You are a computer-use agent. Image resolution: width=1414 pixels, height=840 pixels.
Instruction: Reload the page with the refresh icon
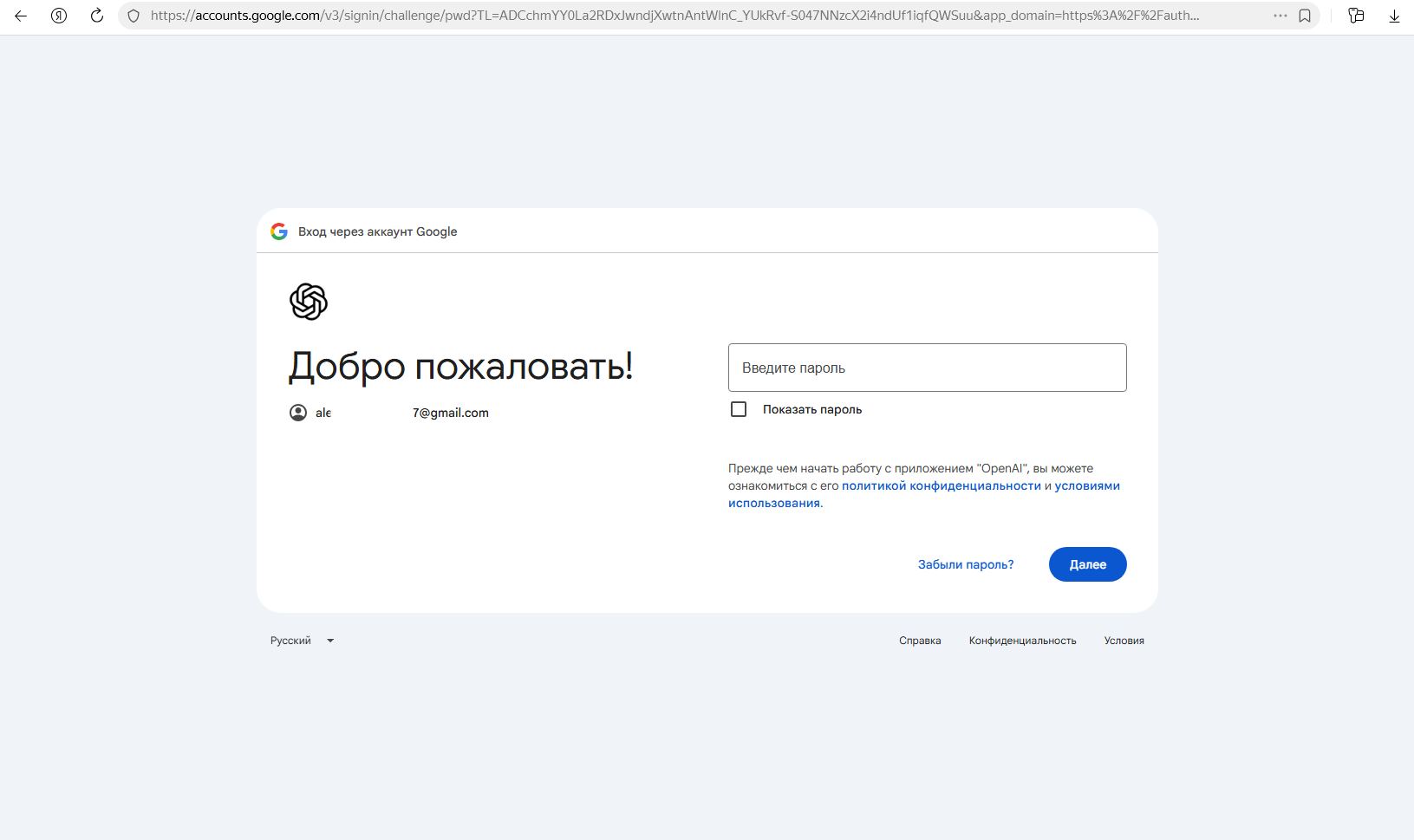97,16
